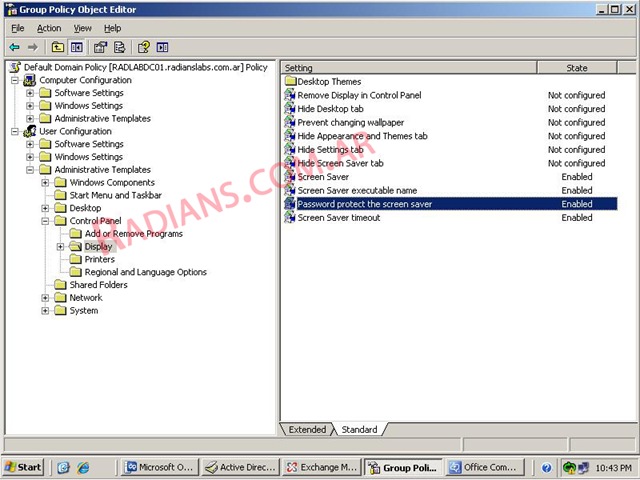Viewport: 640px width, 480px height.
Task: Open Internet Explorer from quick launch
Action: click(x=83, y=467)
